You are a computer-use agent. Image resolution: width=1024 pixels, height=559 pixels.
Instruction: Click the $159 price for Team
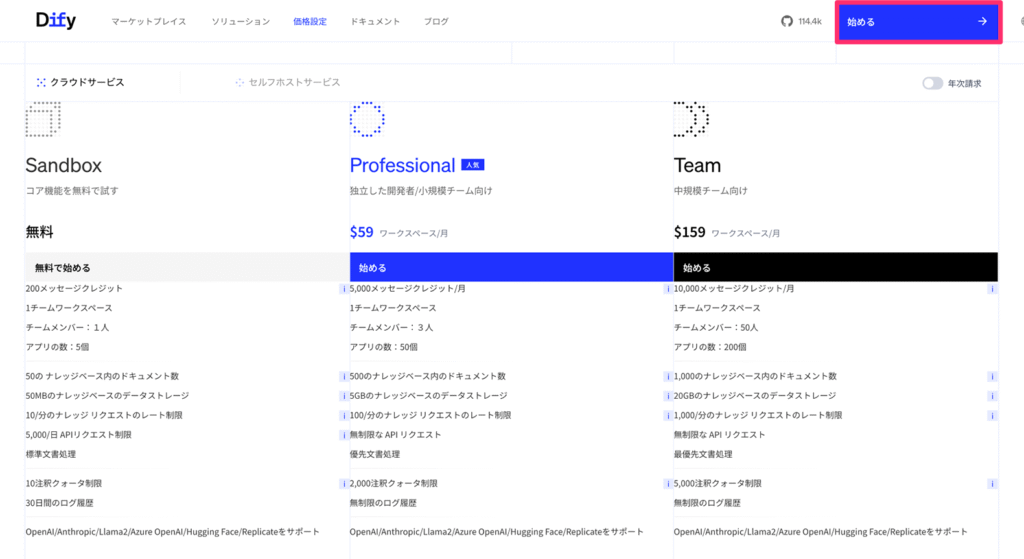[x=690, y=232]
